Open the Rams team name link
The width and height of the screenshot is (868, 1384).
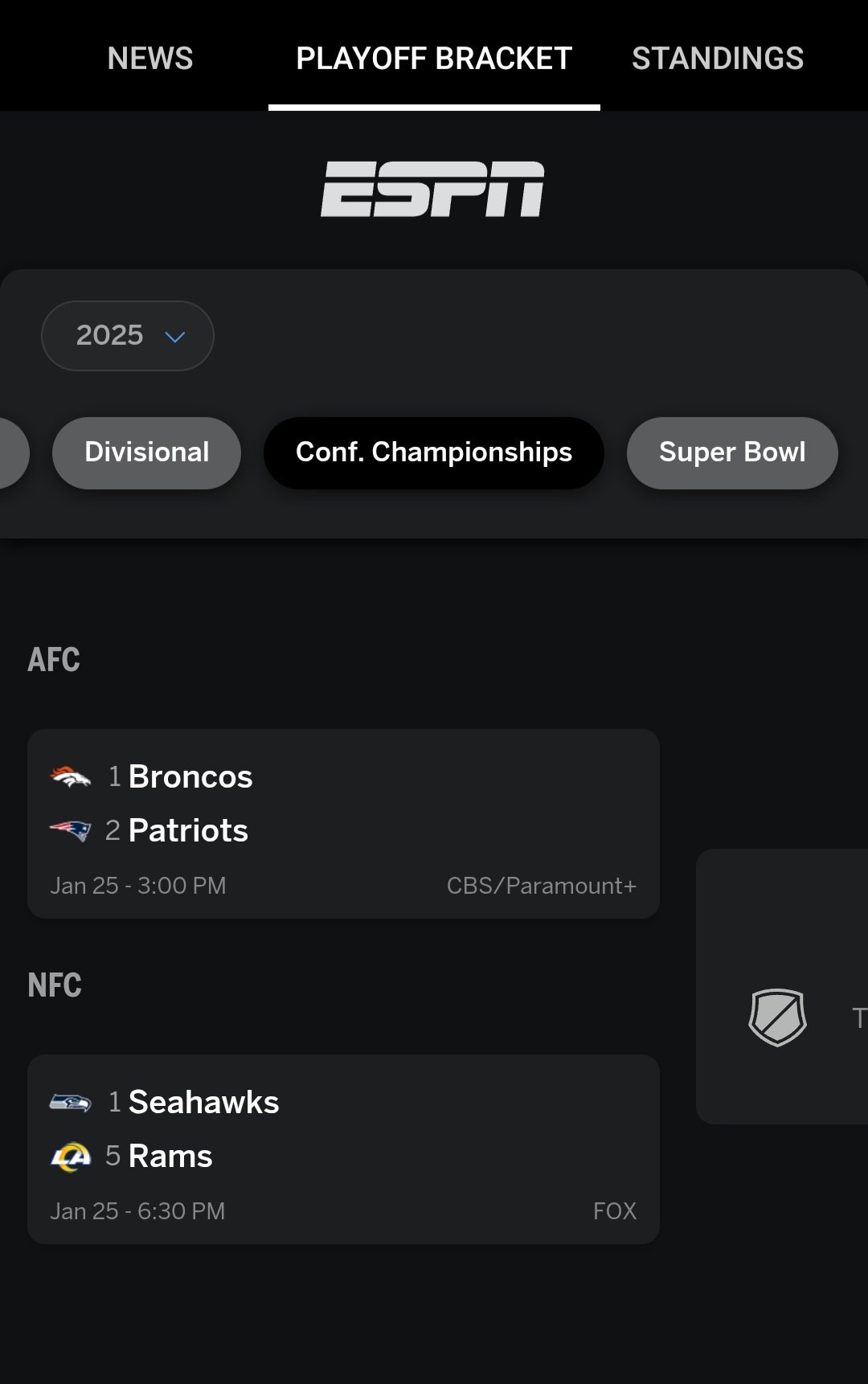click(170, 1157)
